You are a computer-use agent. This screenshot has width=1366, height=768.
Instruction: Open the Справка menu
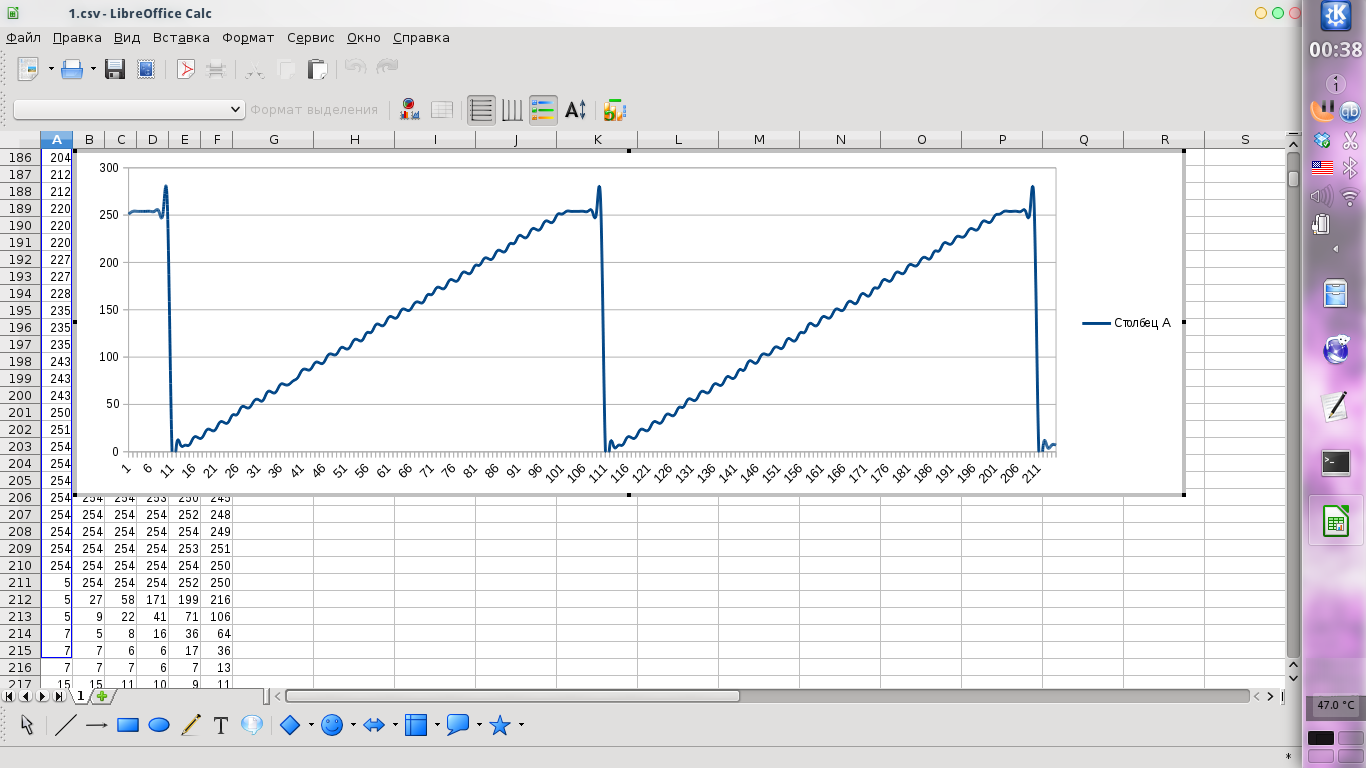coord(421,38)
